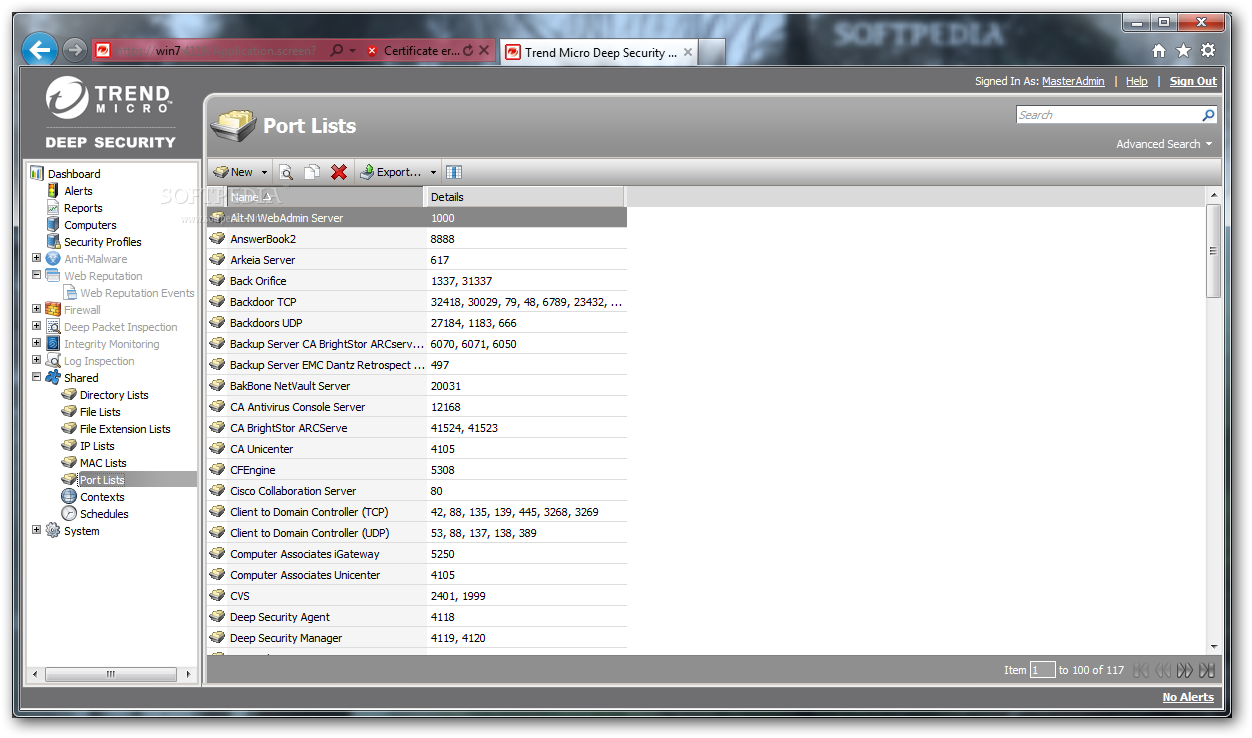This screenshot has height=738, width=1252.
Task: Open the Advanced Search dropdown
Action: click(x=1164, y=144)
